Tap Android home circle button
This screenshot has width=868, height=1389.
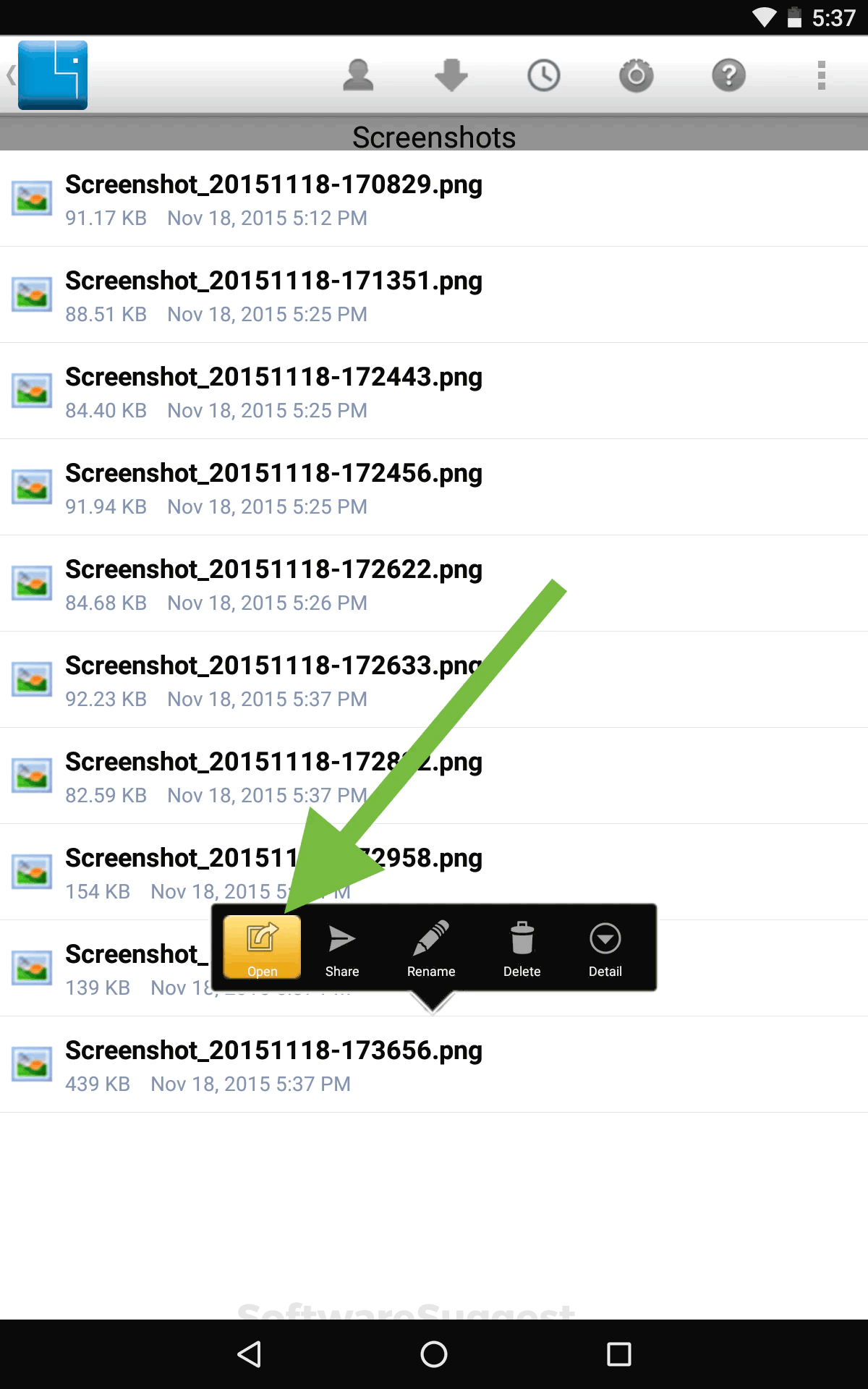[x=434, y=1354]
